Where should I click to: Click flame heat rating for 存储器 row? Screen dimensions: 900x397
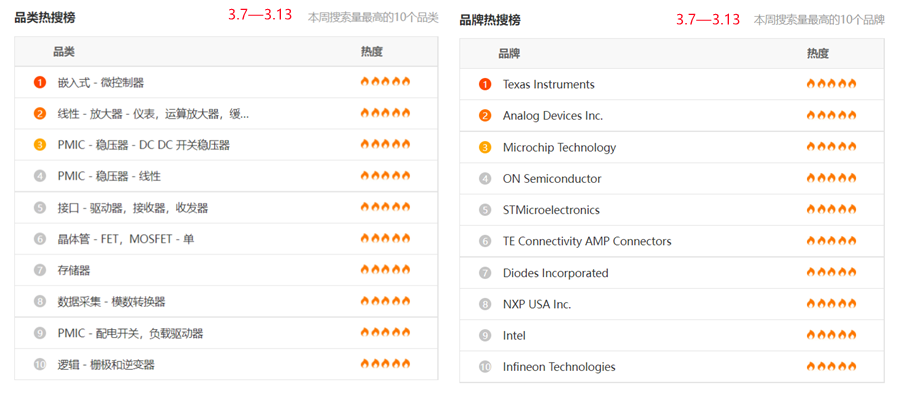coord(385,269)
